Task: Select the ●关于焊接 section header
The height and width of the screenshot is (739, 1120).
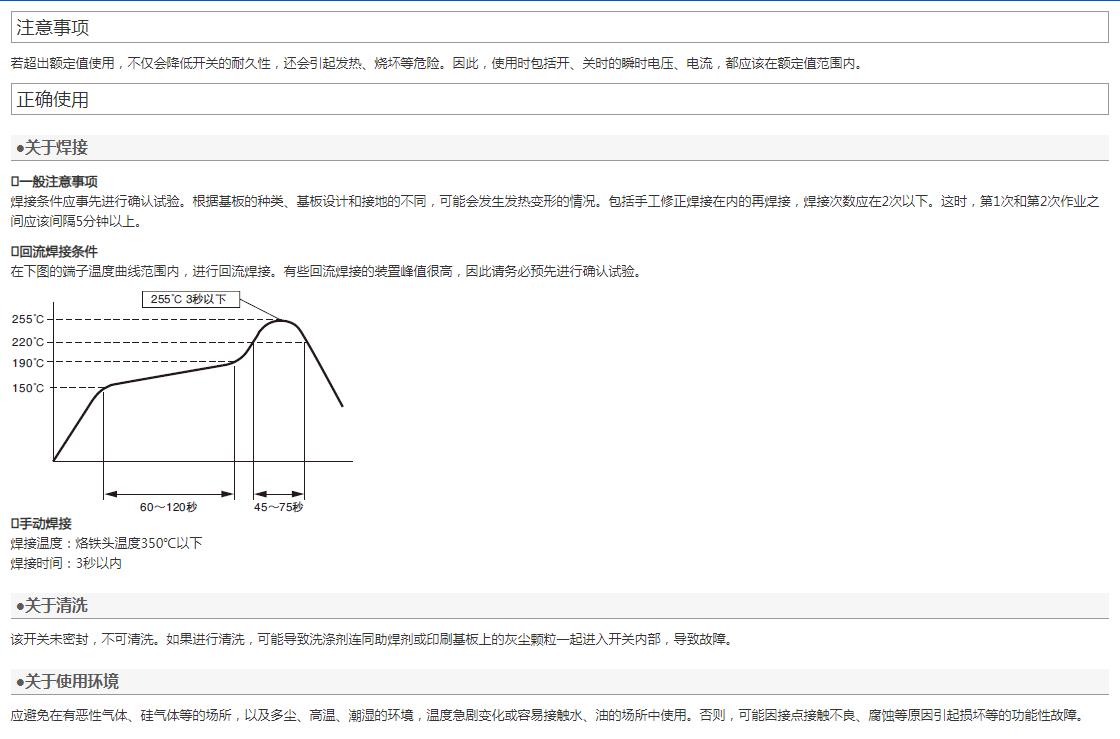Action: [x=52, y=148]
